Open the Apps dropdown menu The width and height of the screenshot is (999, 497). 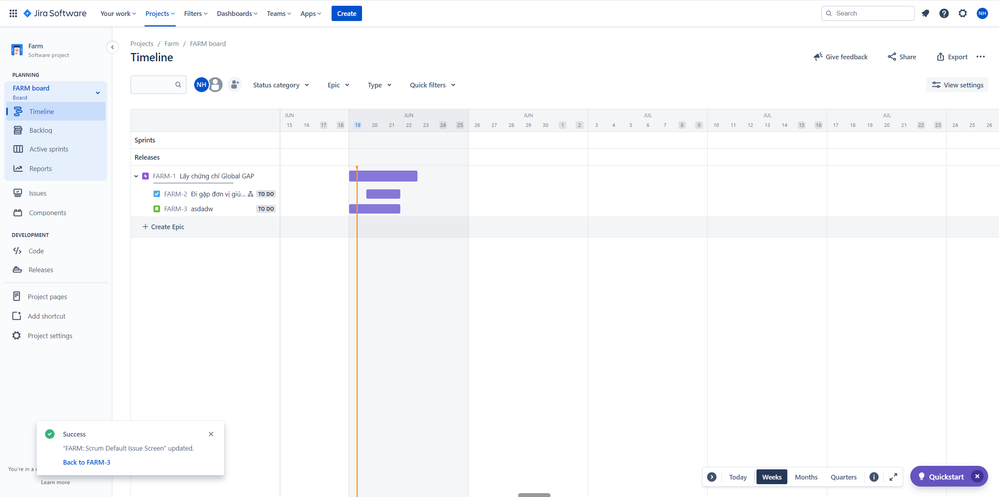[x=311, y=13]
